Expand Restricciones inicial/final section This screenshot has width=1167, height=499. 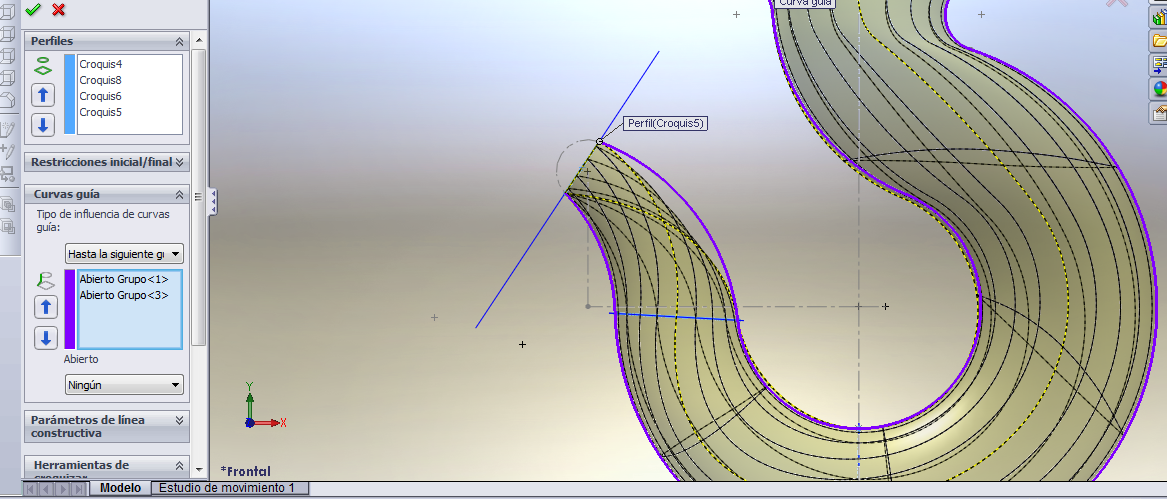click(x=179, y=162)
